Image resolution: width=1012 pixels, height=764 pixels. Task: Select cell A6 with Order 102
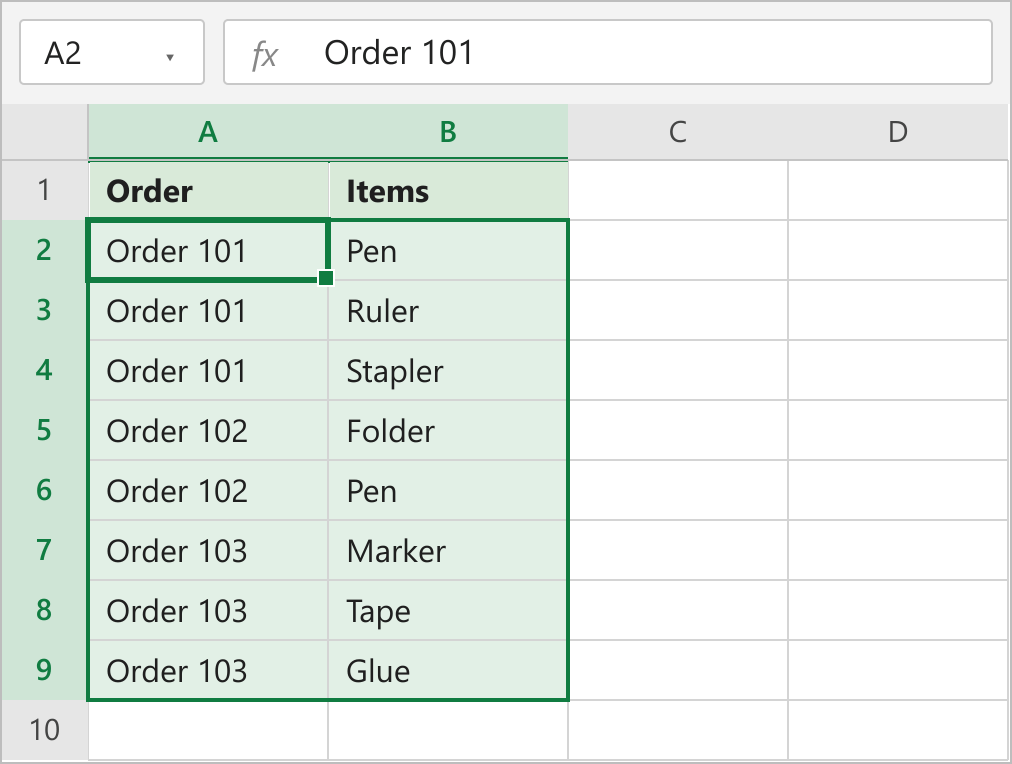tap(208, 490)
